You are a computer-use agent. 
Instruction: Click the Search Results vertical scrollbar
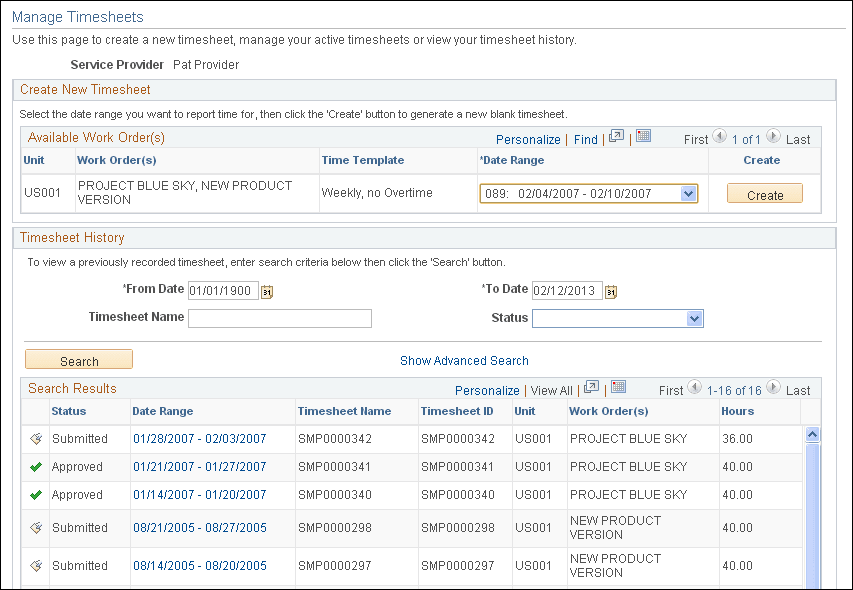(x=811, y=500)
